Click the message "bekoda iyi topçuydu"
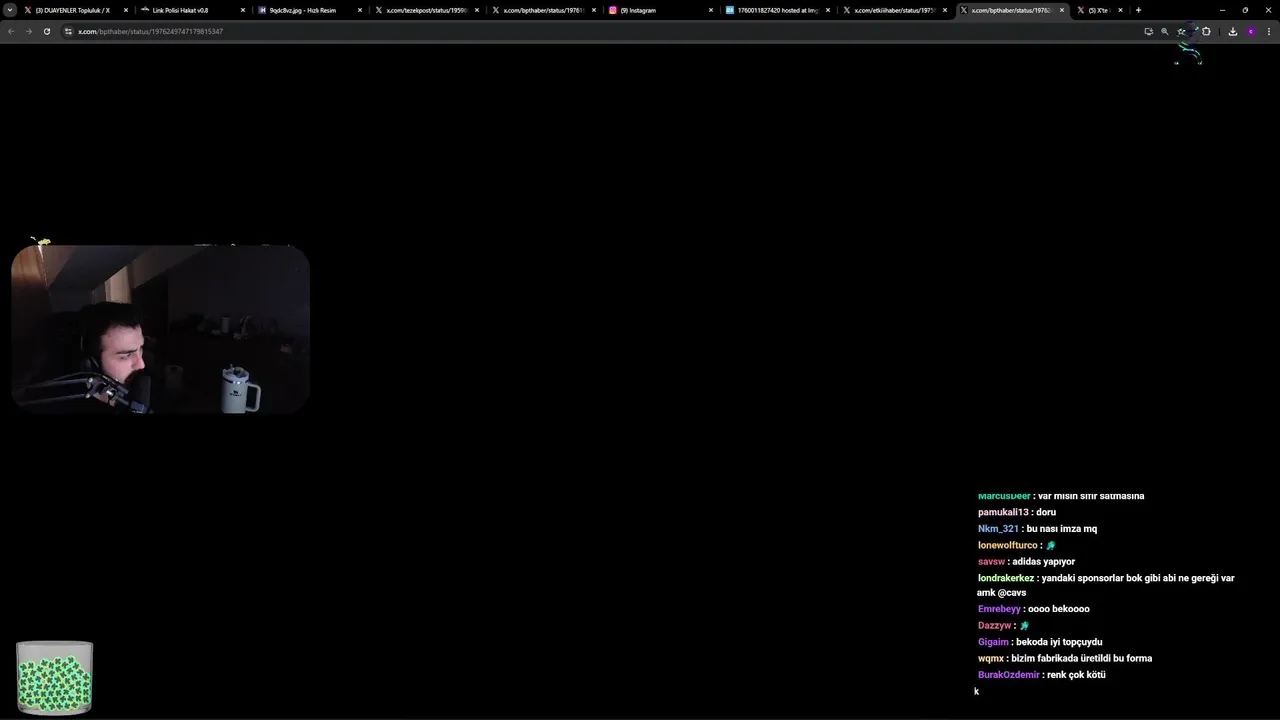This screenshot has width=1280, height=720. 1059,642
